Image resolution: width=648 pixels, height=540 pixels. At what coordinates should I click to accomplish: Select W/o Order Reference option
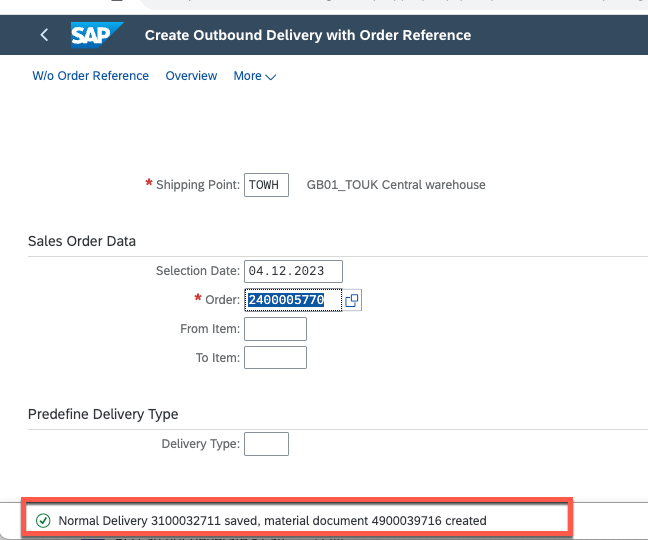point(90,76)
